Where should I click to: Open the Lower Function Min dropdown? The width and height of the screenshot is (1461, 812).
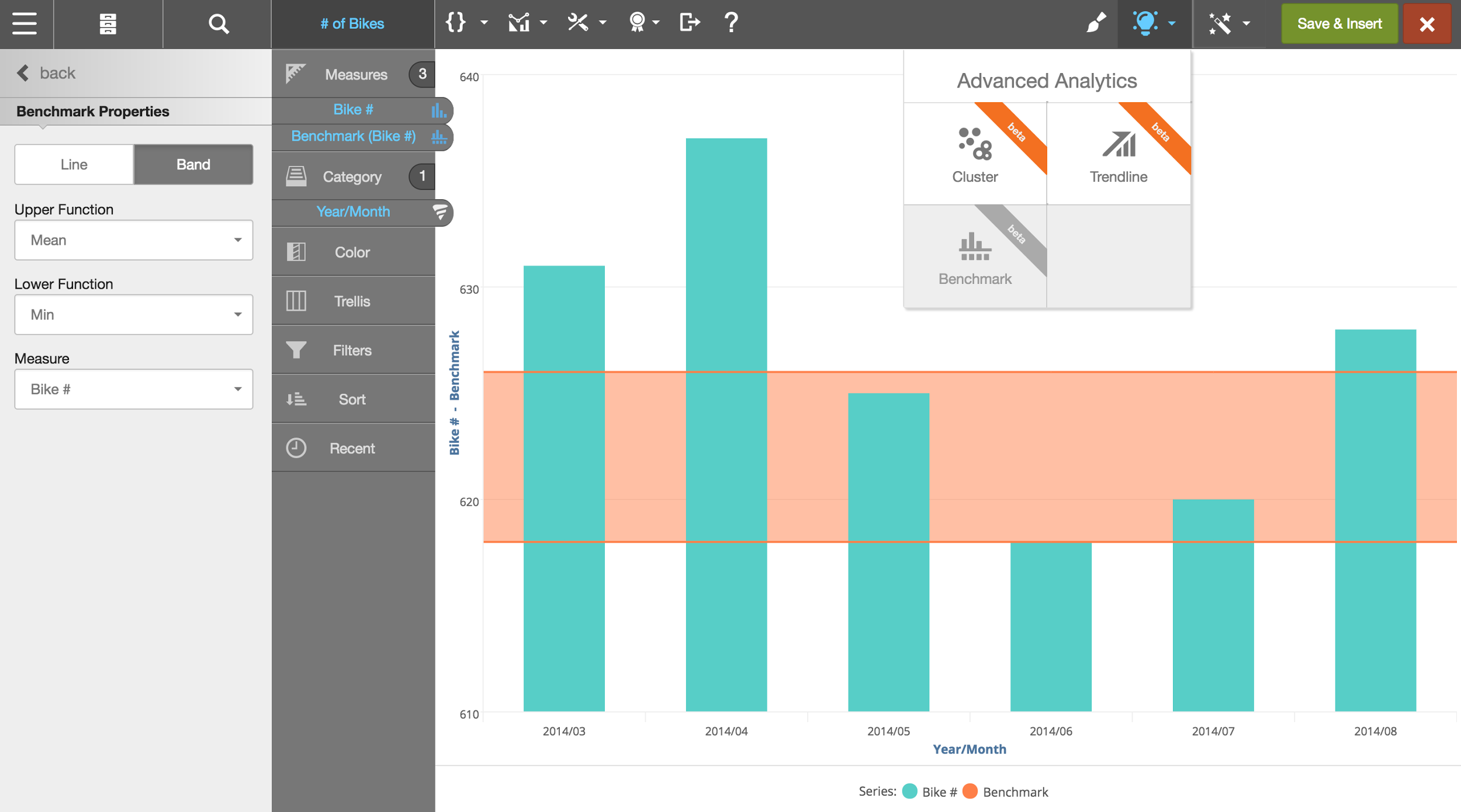[x=133, y=314]
